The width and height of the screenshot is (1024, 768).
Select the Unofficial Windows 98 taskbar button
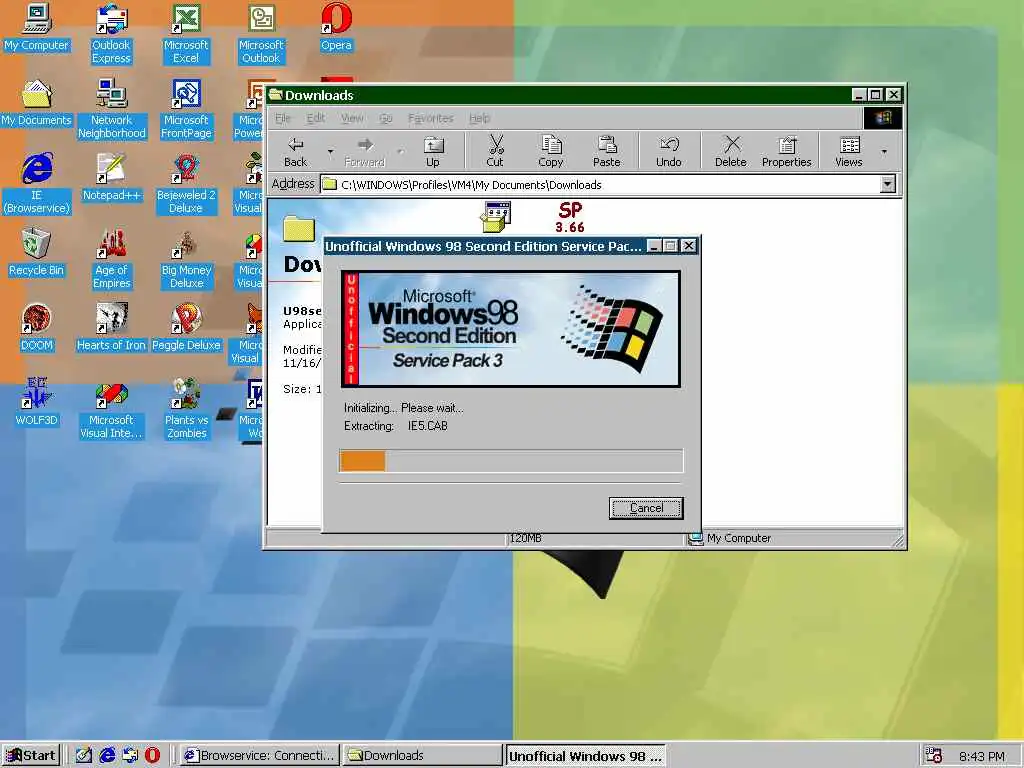coord(585,756)
